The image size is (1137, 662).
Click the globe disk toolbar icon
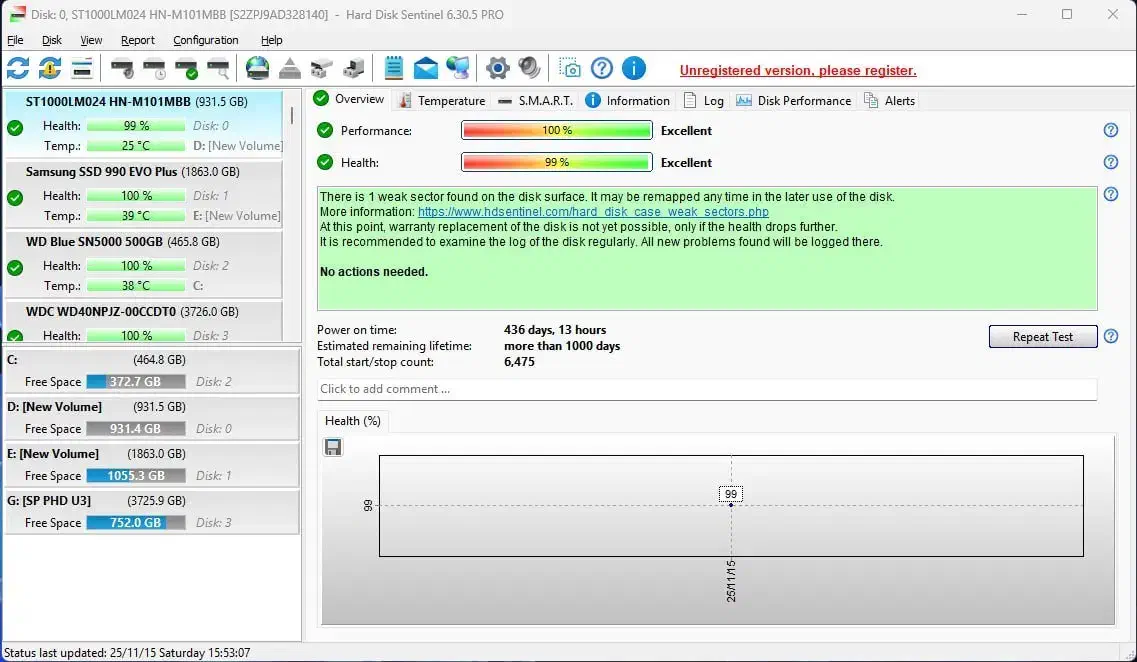point(257,68)
